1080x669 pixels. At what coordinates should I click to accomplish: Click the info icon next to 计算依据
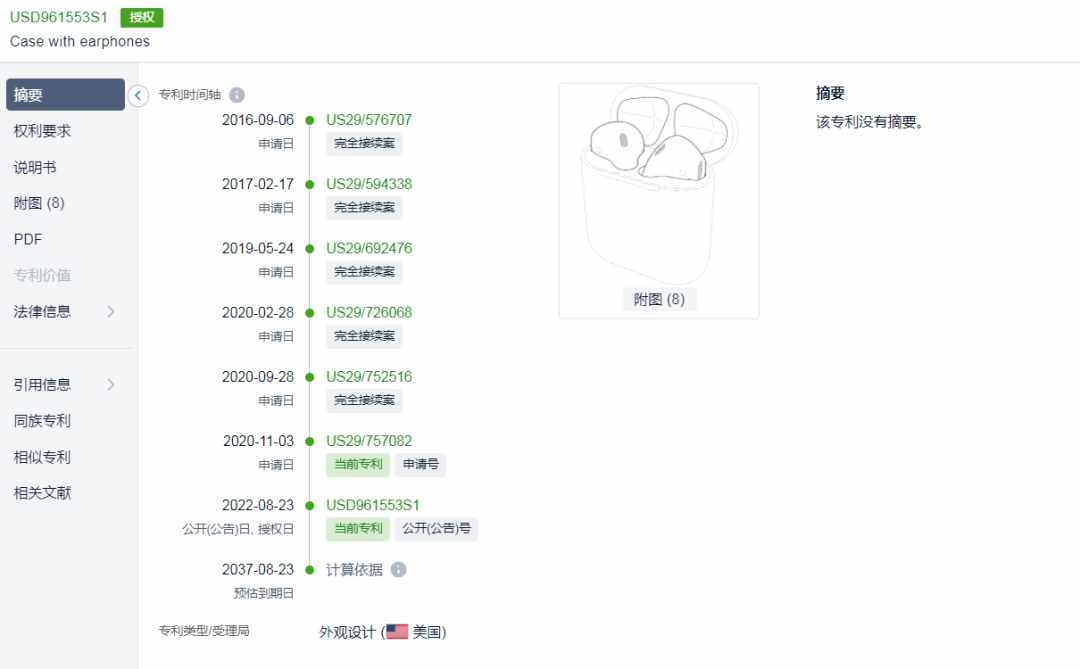point(398,570)
